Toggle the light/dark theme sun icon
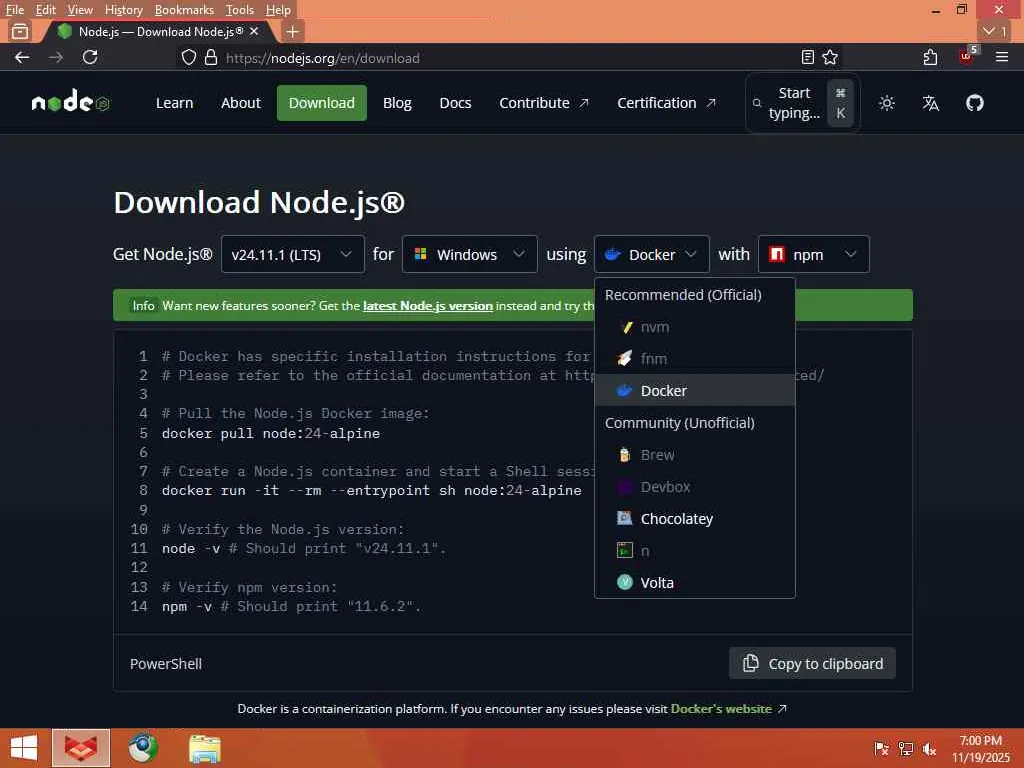Screen dimensions: 1024x768 (x=886, y=103)
